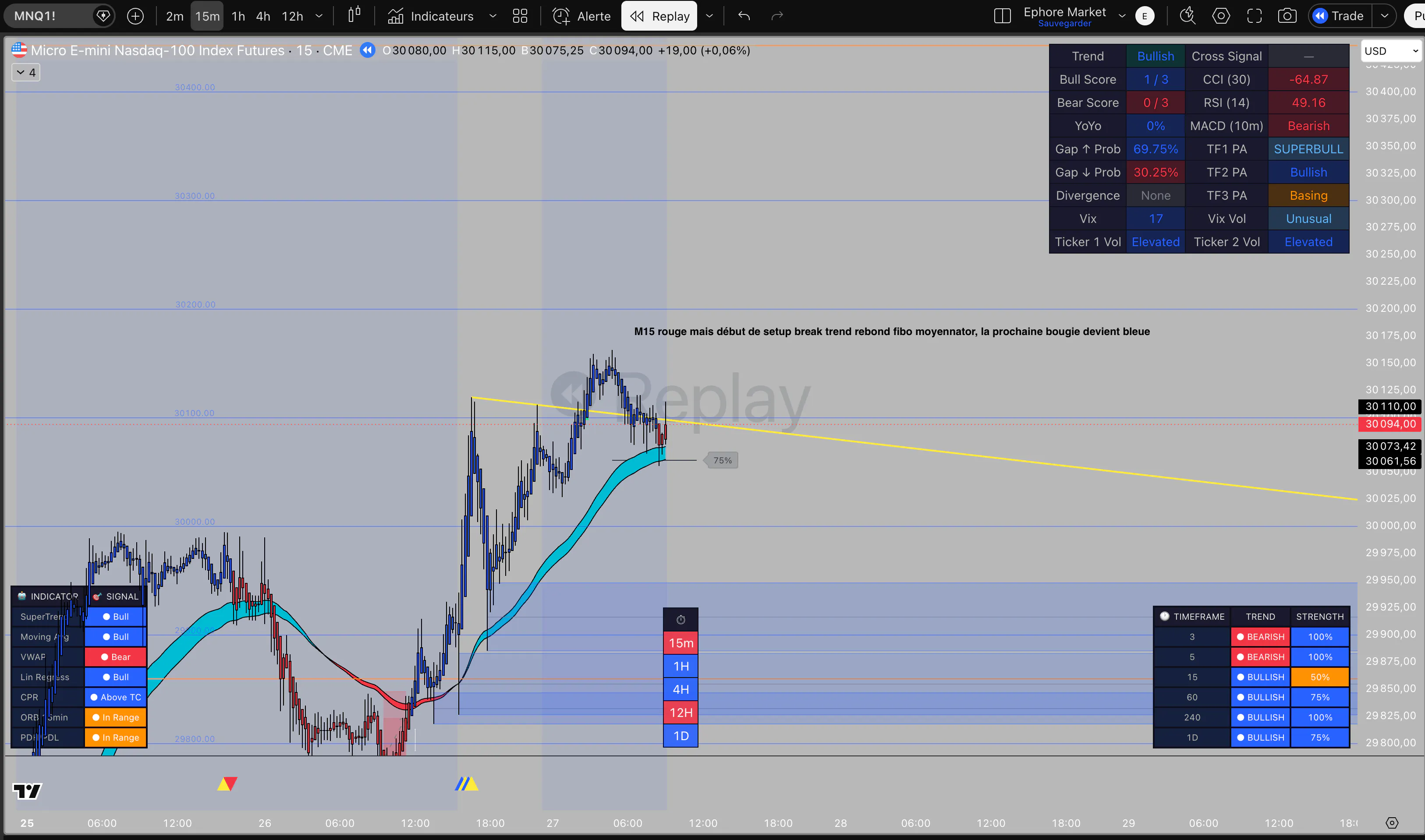Image resolution: width=1425 pixels, height=840 pixels.
Task: Enter fullscreen mode
Action: 1254,16
